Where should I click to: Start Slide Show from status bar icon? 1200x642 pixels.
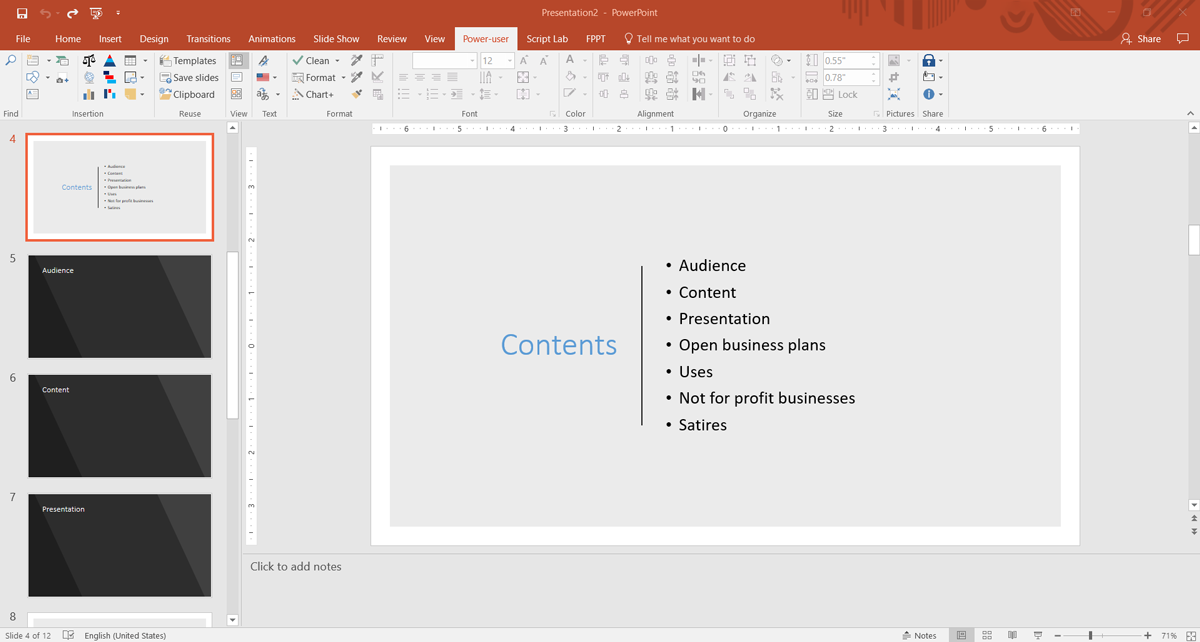1038,635
